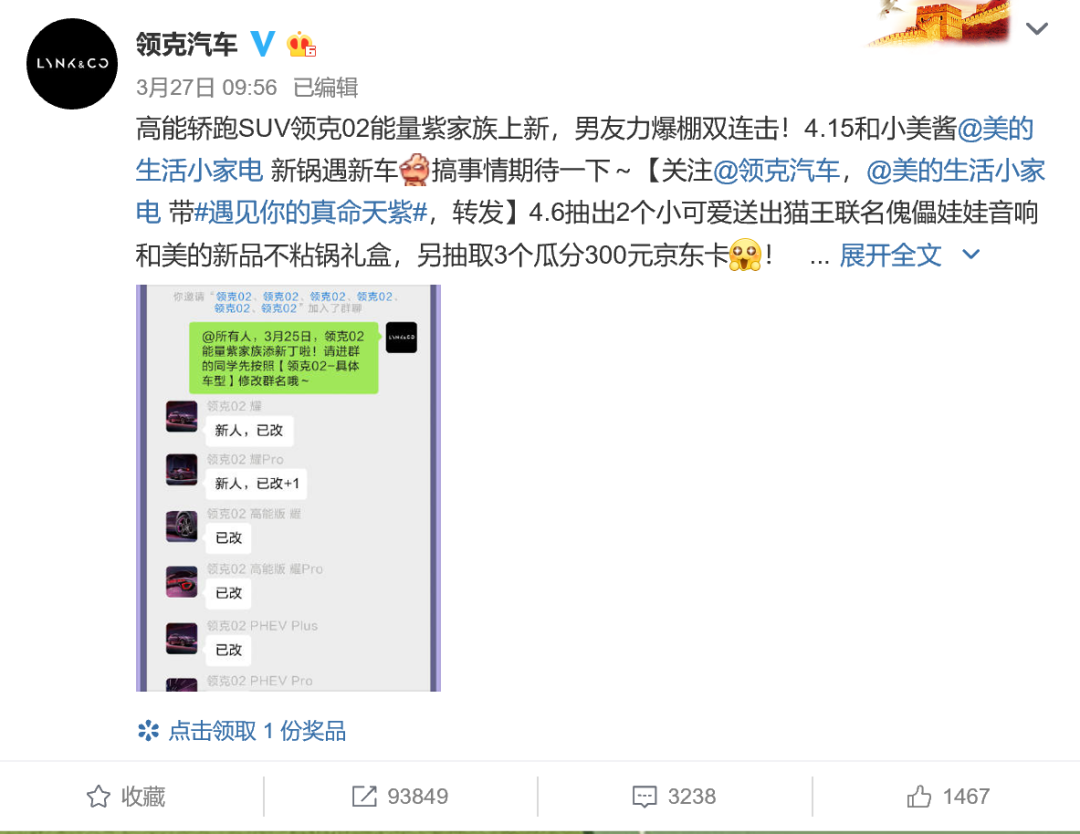Like the post with thumbs-up icon
Image resolution: width=1080 pixels, height=834 pixels.
tap(919, 797)
